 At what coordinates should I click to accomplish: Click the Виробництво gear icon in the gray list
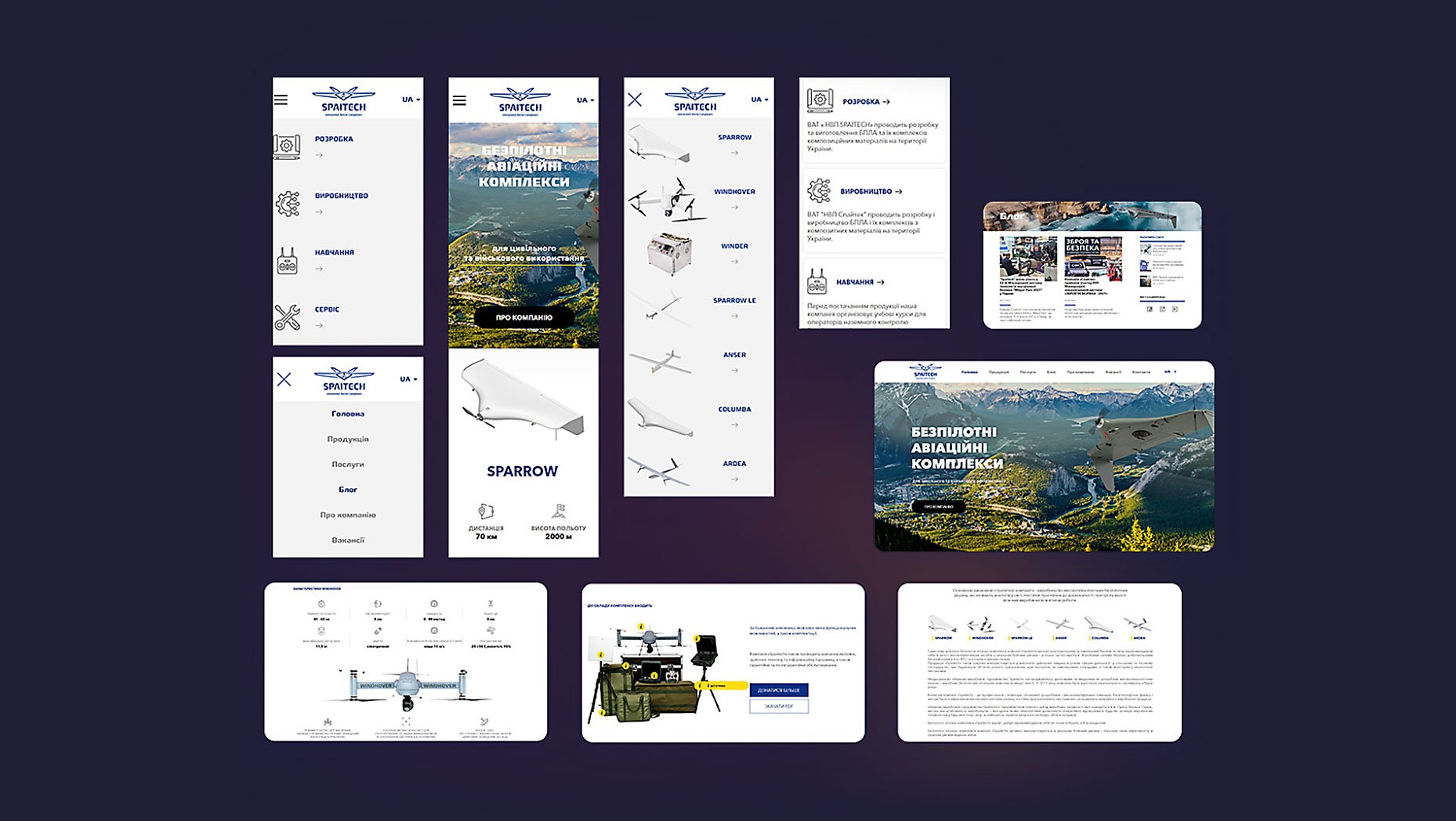[288, 204]
